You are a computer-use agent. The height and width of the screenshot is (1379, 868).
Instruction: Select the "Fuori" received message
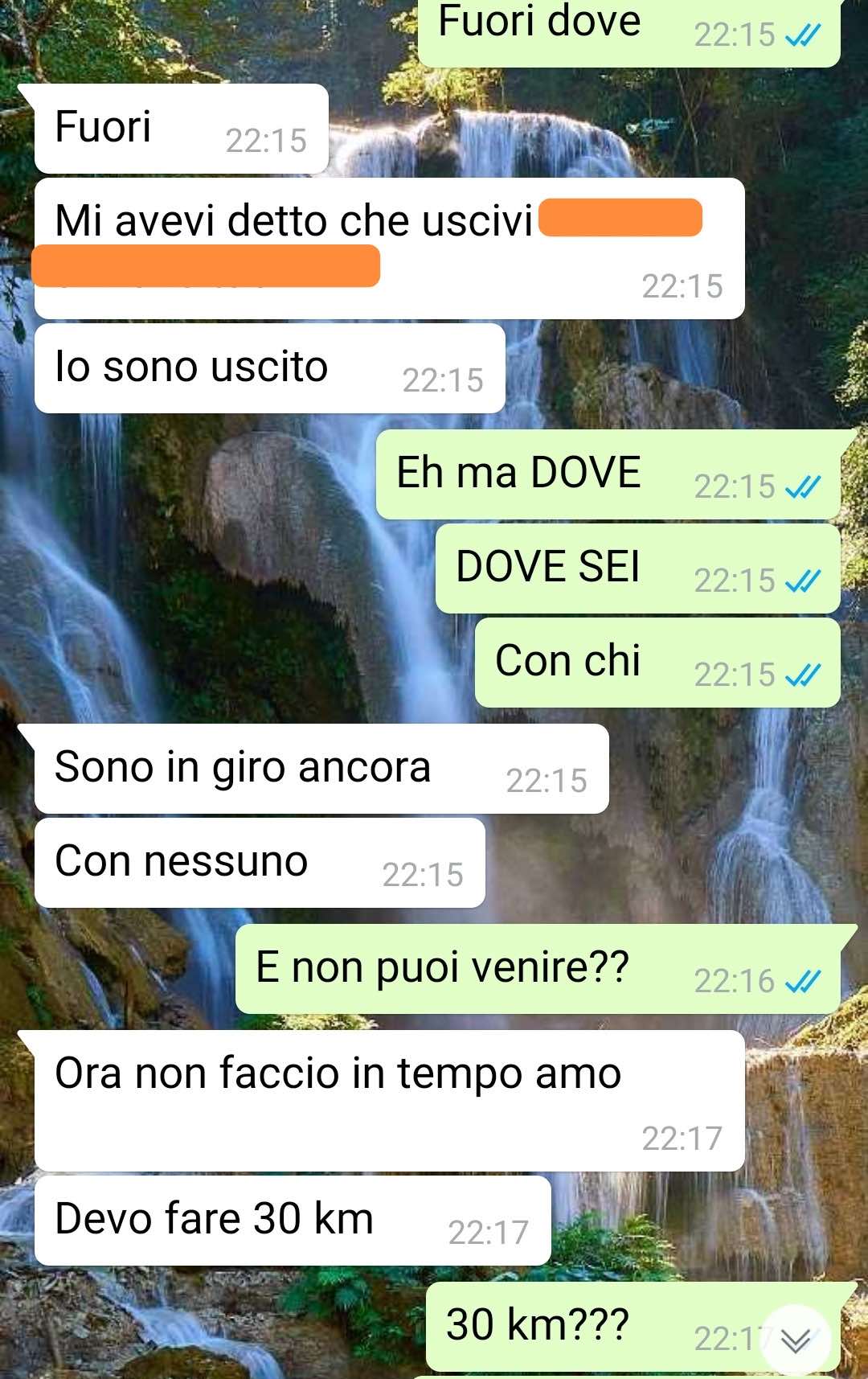(x=181, y=129)
